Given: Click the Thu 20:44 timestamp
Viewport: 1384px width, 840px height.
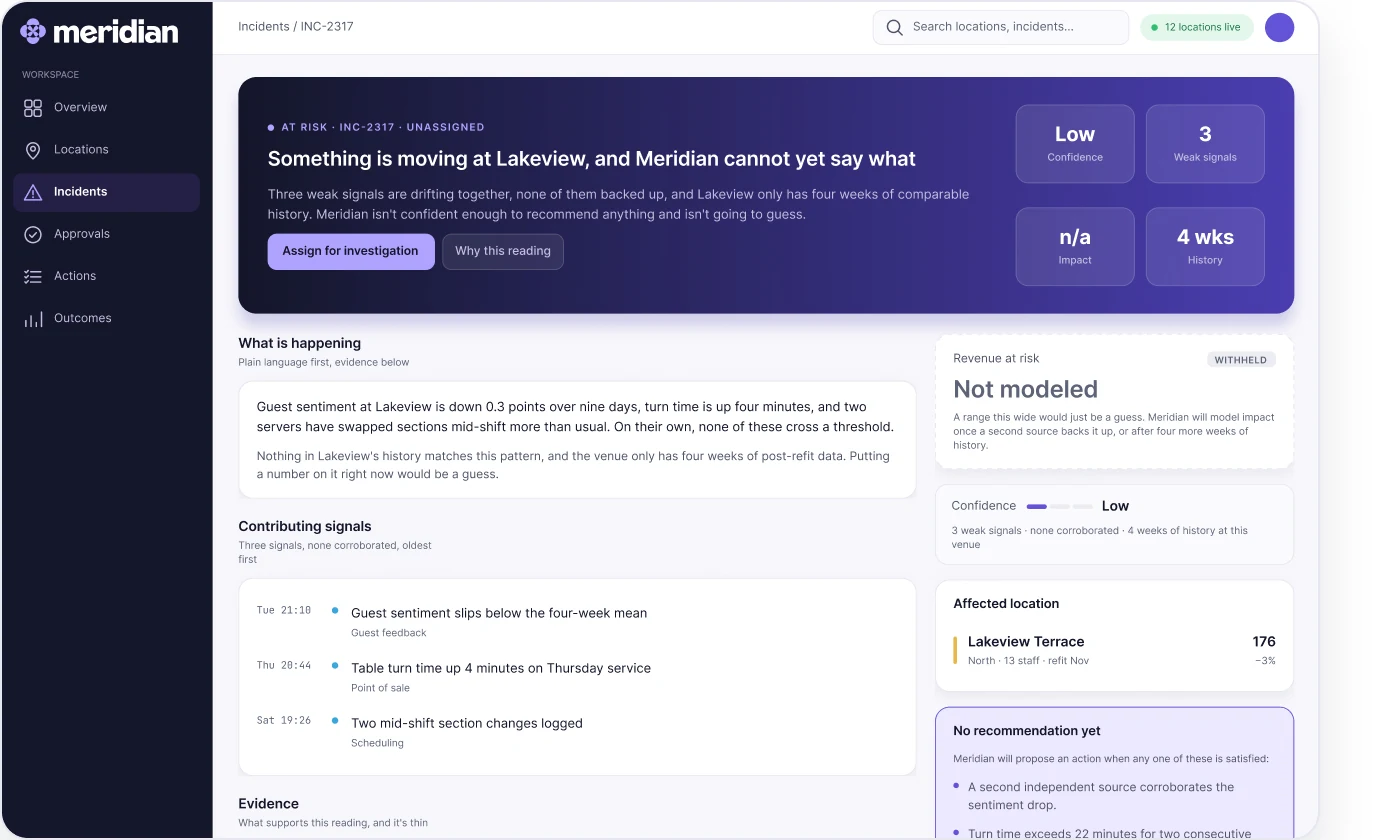Looking at the screenshot, I should pyautogui.click(x=284, y=665).
